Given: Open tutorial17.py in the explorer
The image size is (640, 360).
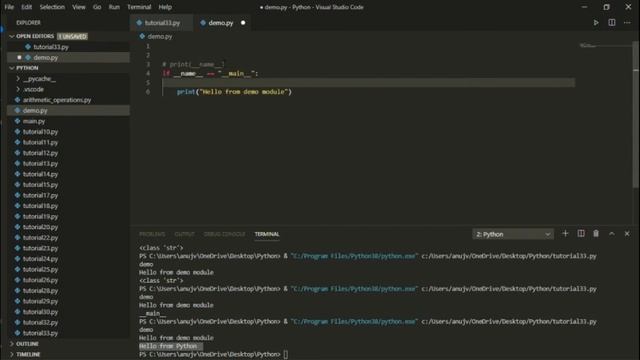Looking at the screenshot, I should tap(40, 196).
